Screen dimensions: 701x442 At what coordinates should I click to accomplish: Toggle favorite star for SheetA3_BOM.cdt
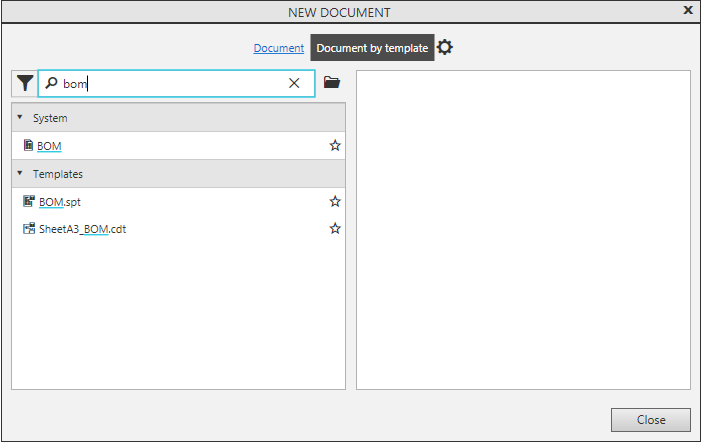(335, 228)
